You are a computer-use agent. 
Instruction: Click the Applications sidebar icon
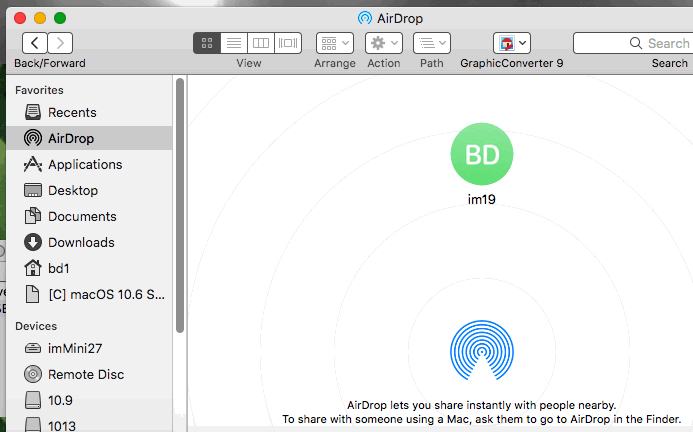click(x=33, y=164)
